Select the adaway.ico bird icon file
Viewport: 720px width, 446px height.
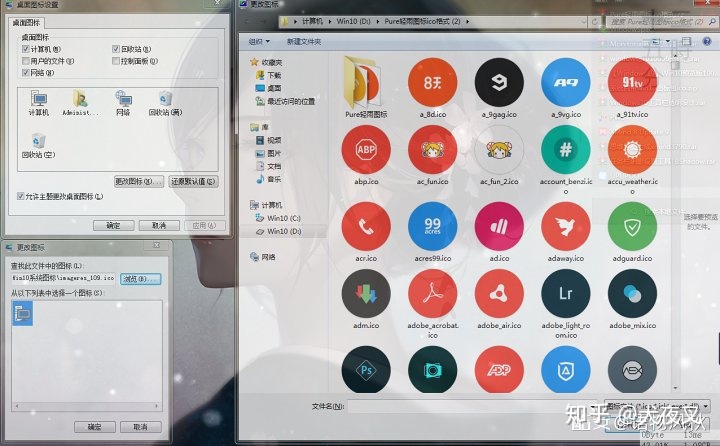566,226
